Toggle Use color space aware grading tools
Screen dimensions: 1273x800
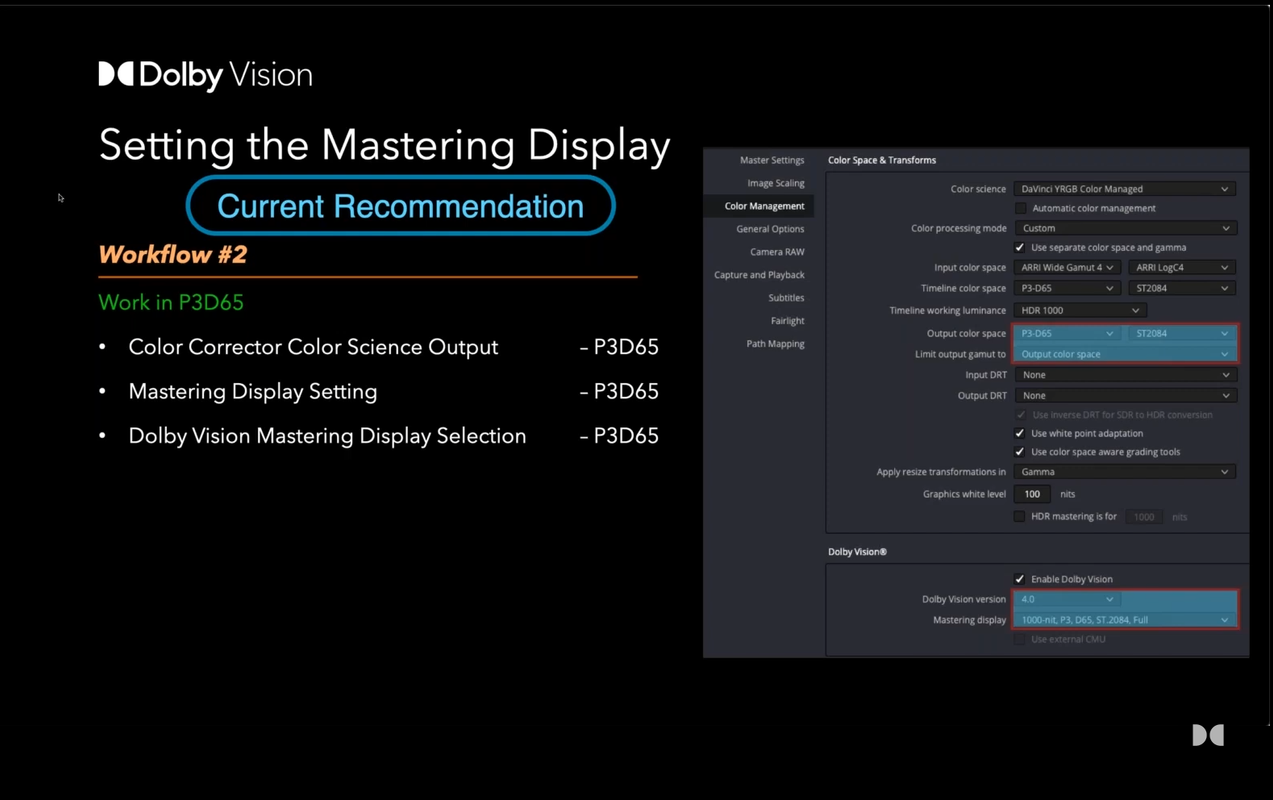pos(1020,452)
